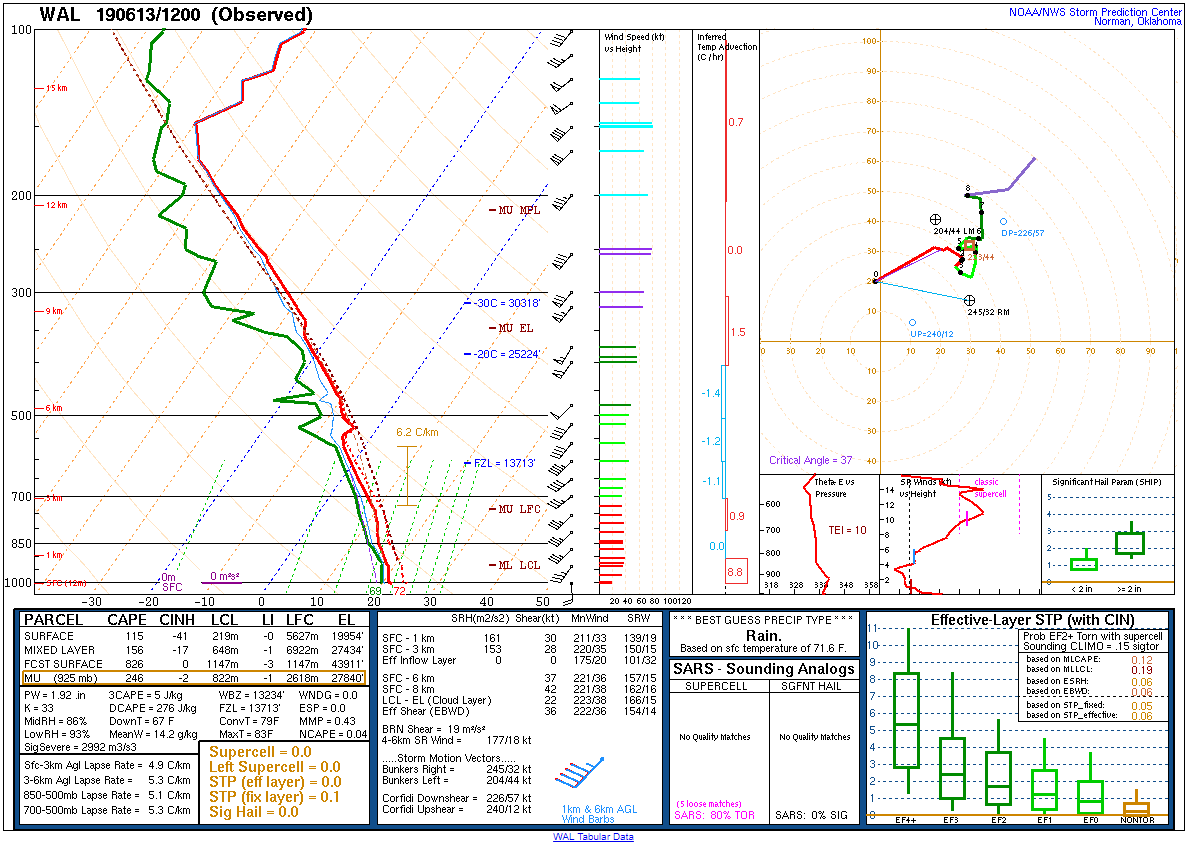Click 'Critical Angle = 37' on hodograph
Image resolution: width=1193 pixels, height=846 pixels.
coord(810,460)
